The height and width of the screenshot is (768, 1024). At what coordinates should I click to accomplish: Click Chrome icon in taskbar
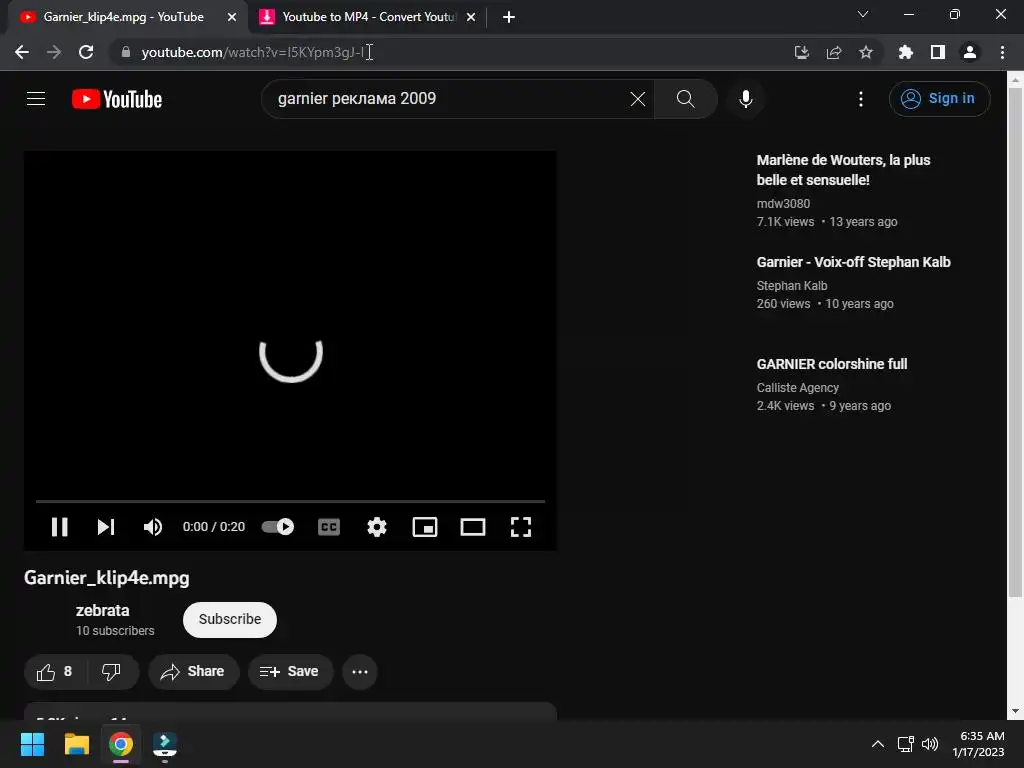point(121,744)
